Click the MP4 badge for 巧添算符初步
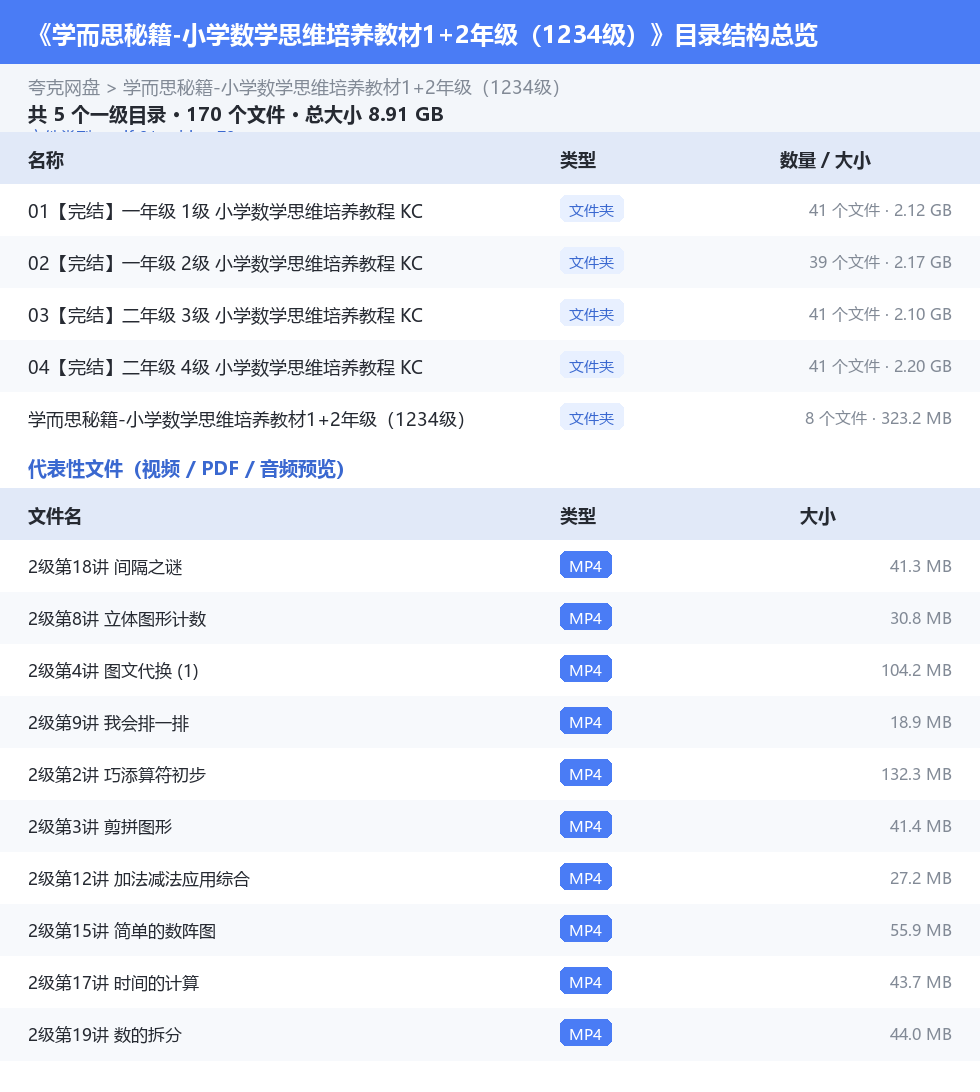The height and width of the screenshot is (1092, 980). pyautogui.click(x=586, y=773)
